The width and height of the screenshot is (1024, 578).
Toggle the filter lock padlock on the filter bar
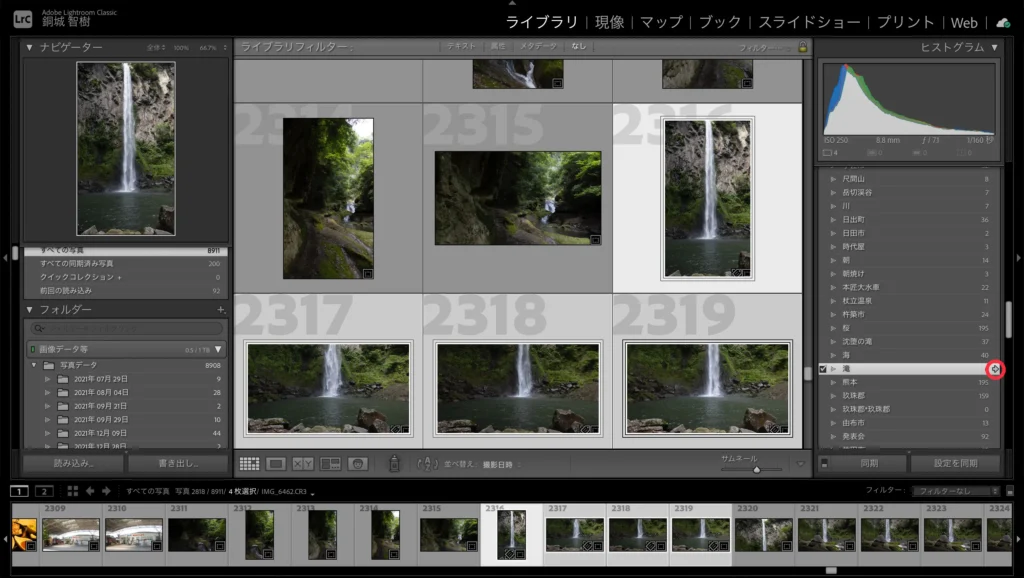803,46
